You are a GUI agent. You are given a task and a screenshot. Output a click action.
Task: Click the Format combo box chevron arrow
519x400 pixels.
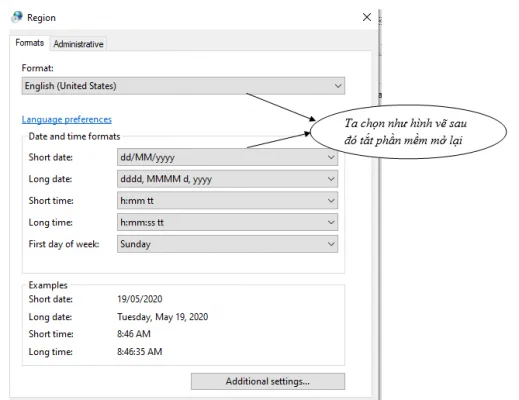click(x=338, y=86)
